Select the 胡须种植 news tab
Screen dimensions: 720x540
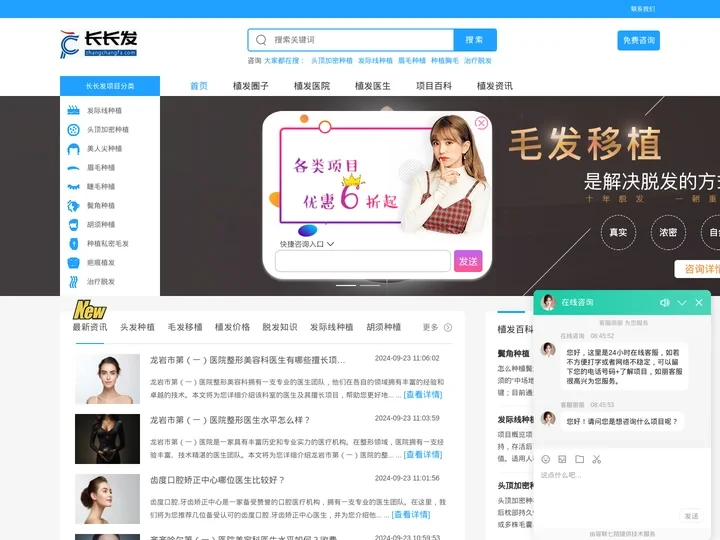point(383,327)
